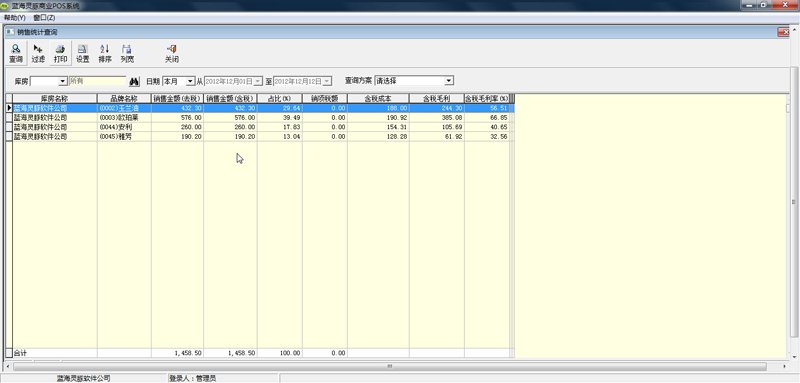Screen dimensions: 800x383
Task: Click the 39.49 percentage cell
Action: (x=280, y=118)
